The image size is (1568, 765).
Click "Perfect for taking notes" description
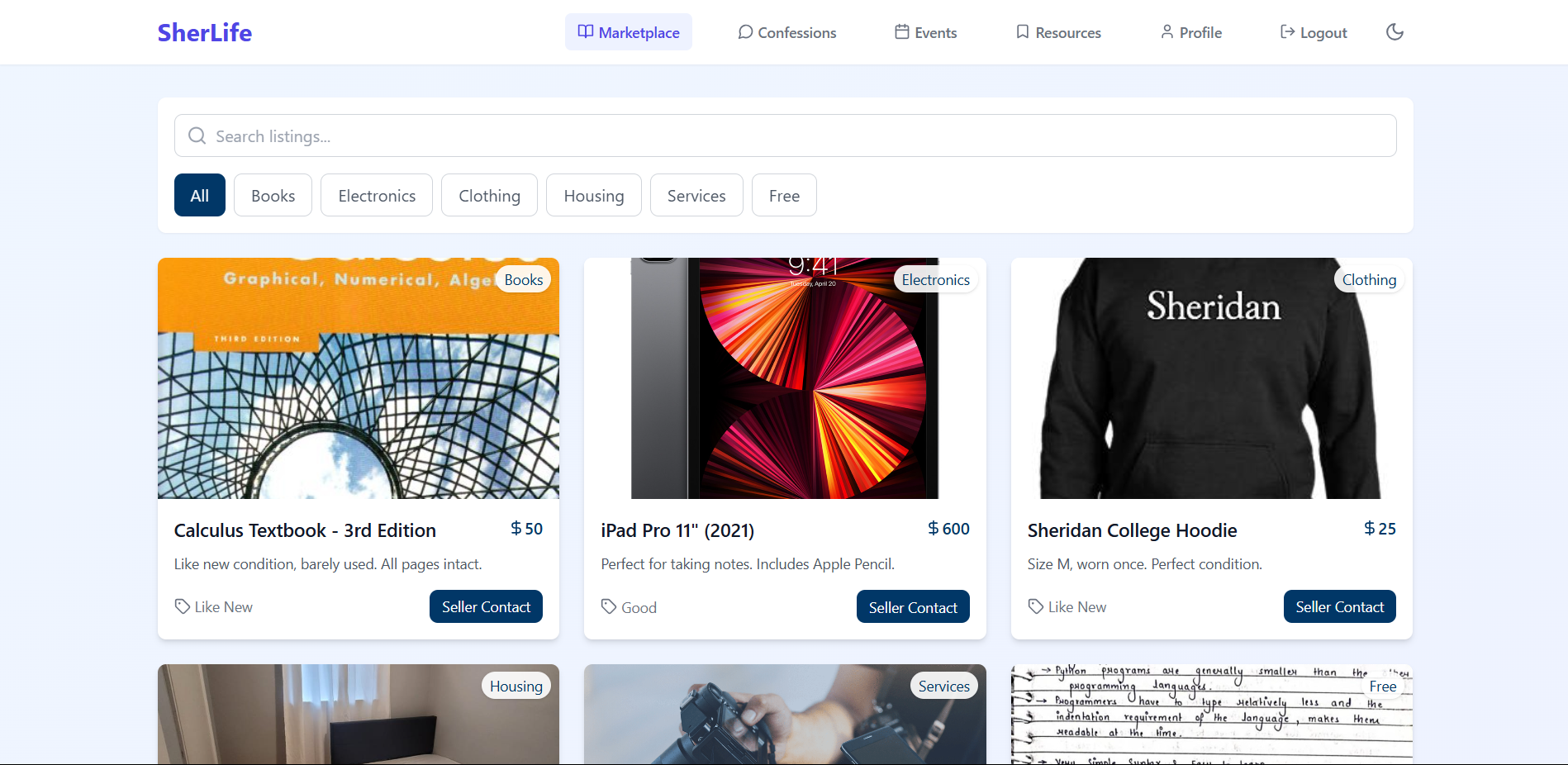click(x=748, y=564)
